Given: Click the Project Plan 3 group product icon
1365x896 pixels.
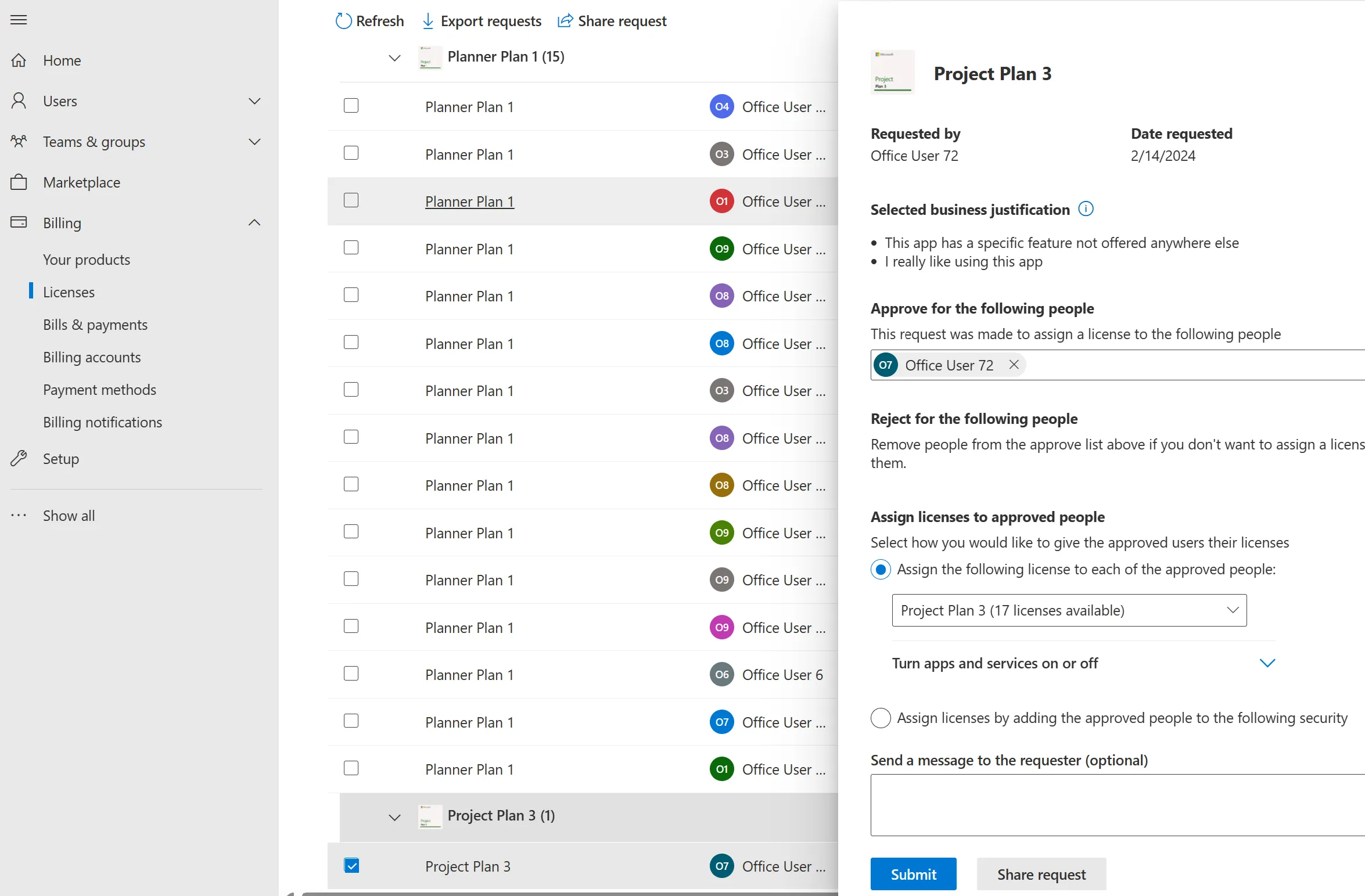Looking at the screenshot, I should [x=430, y=816].
